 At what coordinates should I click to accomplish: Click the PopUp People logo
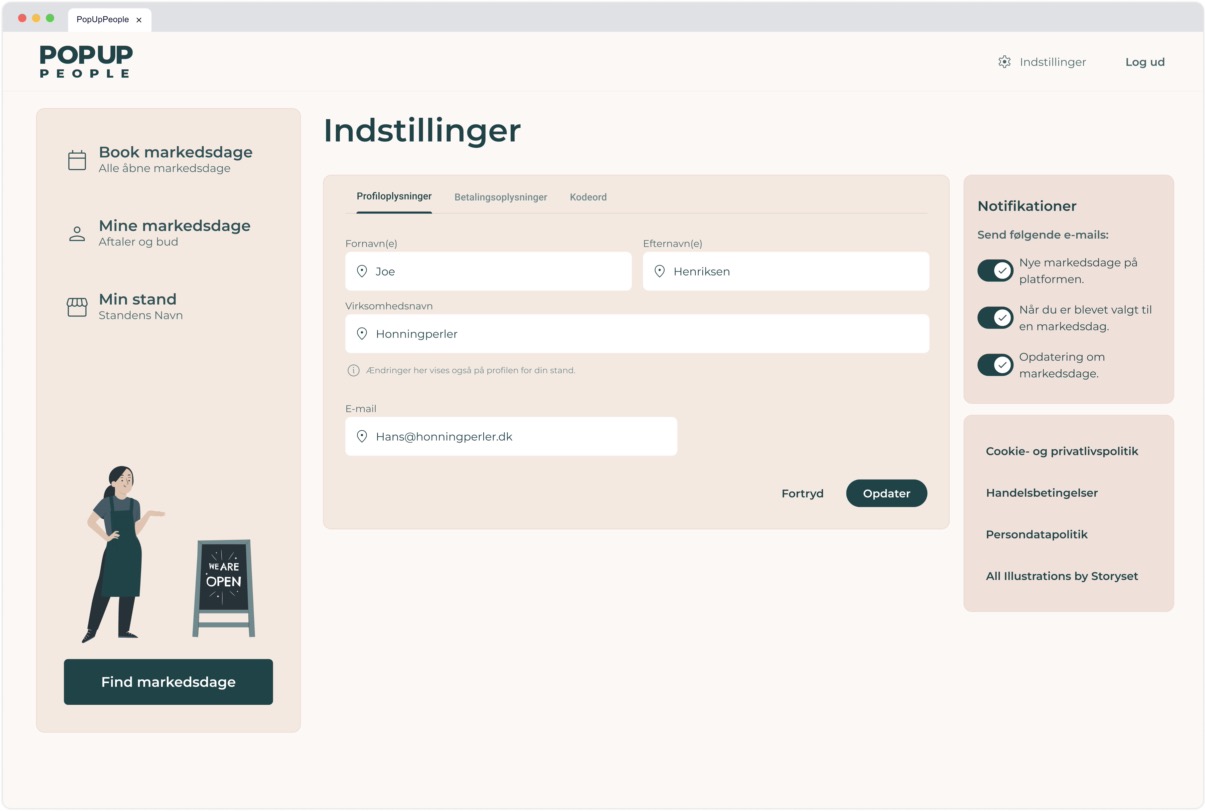point(86,61)
